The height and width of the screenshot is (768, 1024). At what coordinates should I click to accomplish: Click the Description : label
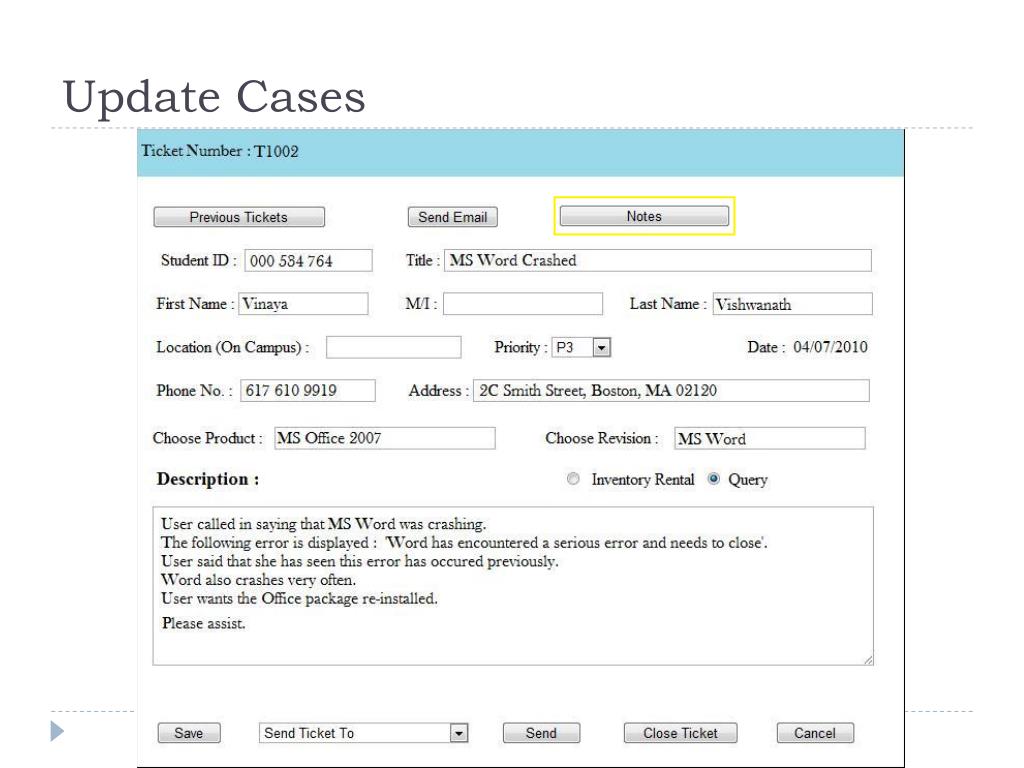(x=208, y=479)
